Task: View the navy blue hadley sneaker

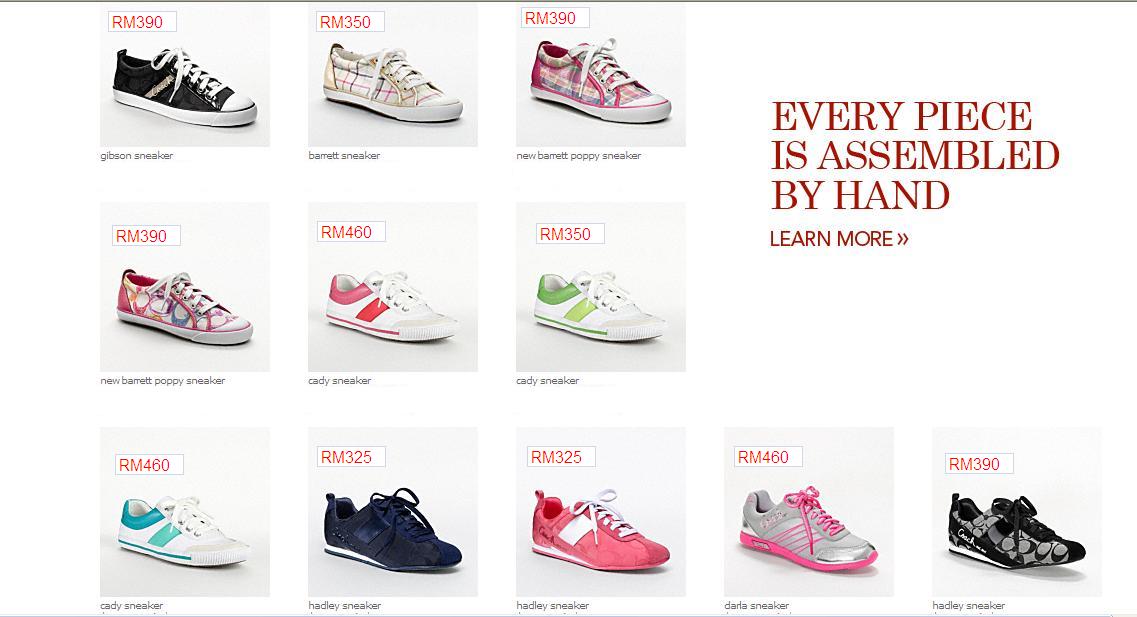Action: [x=392, y=512]
